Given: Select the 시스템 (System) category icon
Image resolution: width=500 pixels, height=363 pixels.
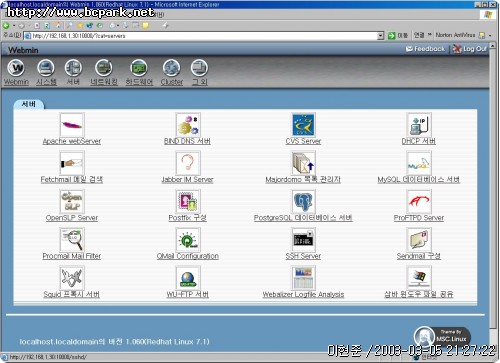Looking at the screenshot, I should [x=46, y=68].
